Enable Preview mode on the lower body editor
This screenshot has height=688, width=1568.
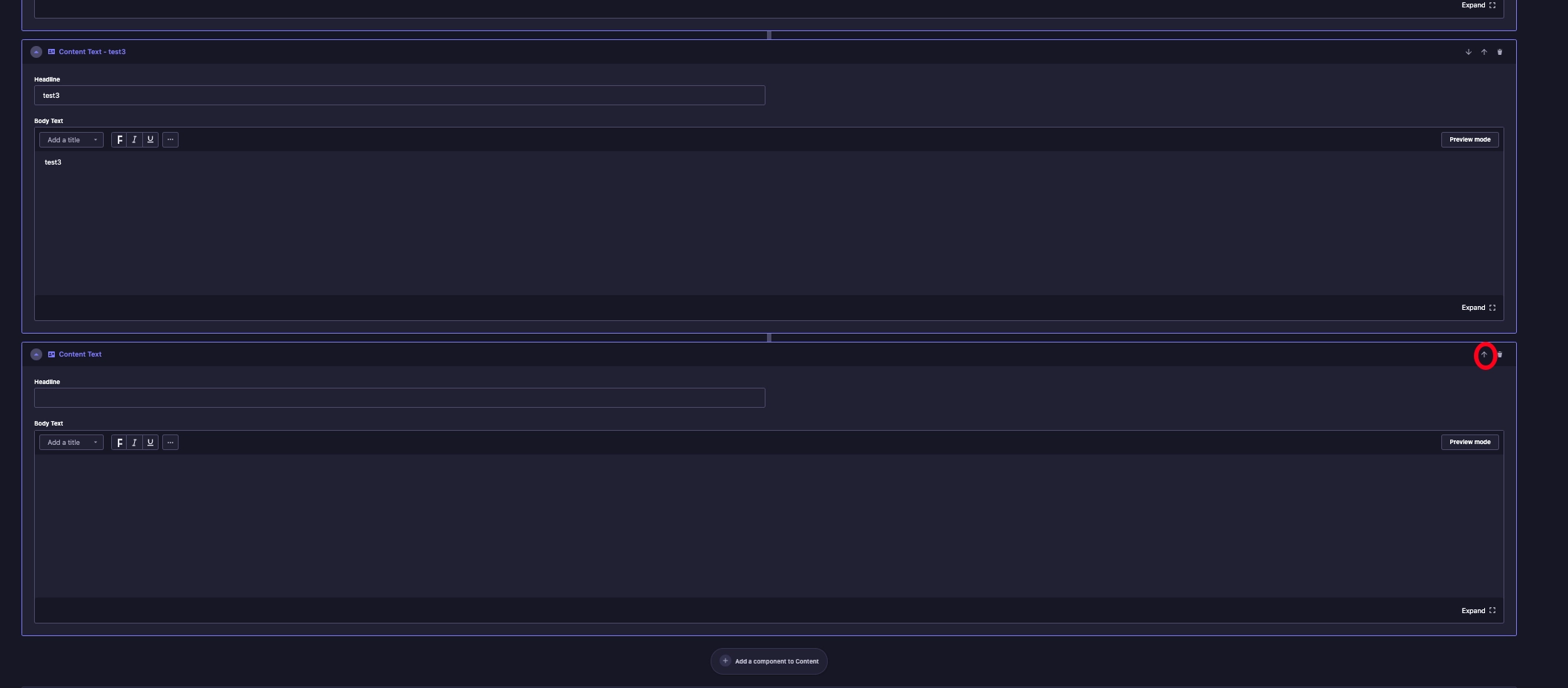pos(1469,442)
